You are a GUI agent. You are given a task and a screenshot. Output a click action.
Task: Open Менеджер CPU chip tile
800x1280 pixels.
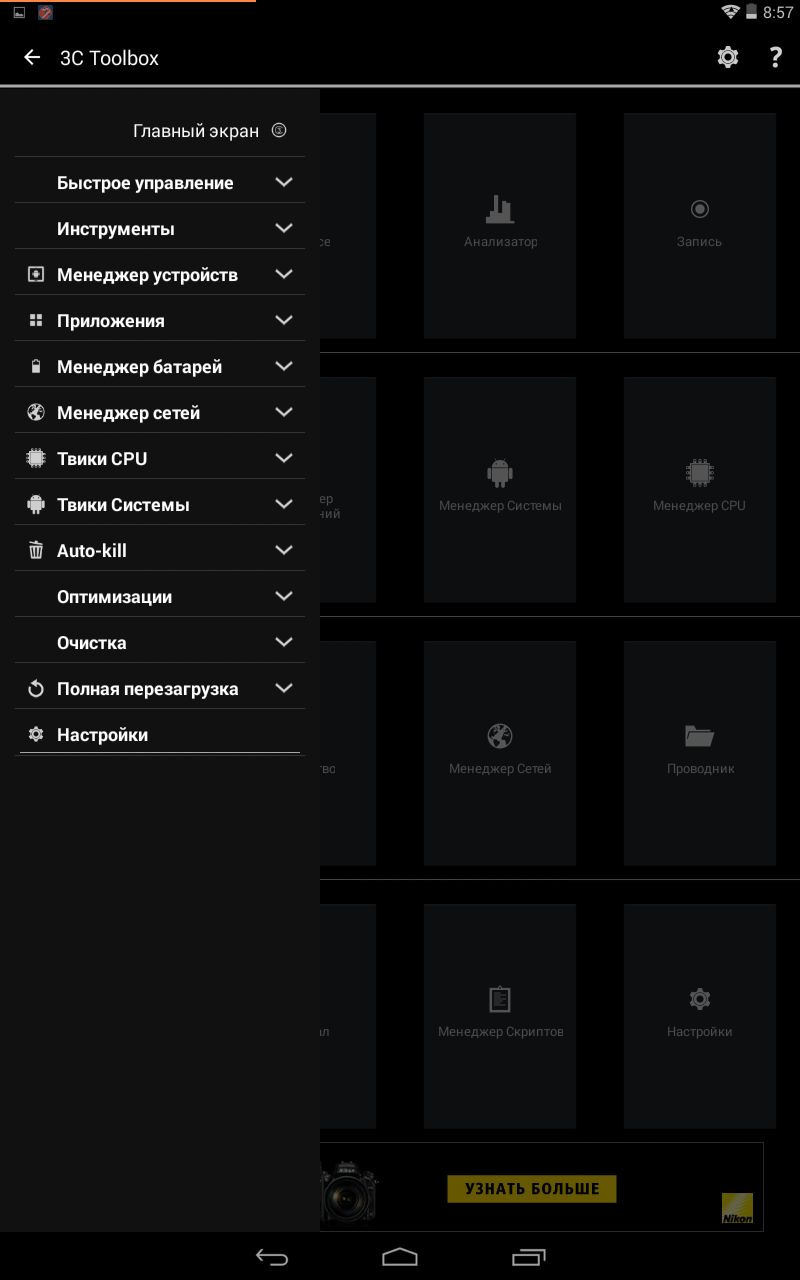700,490
